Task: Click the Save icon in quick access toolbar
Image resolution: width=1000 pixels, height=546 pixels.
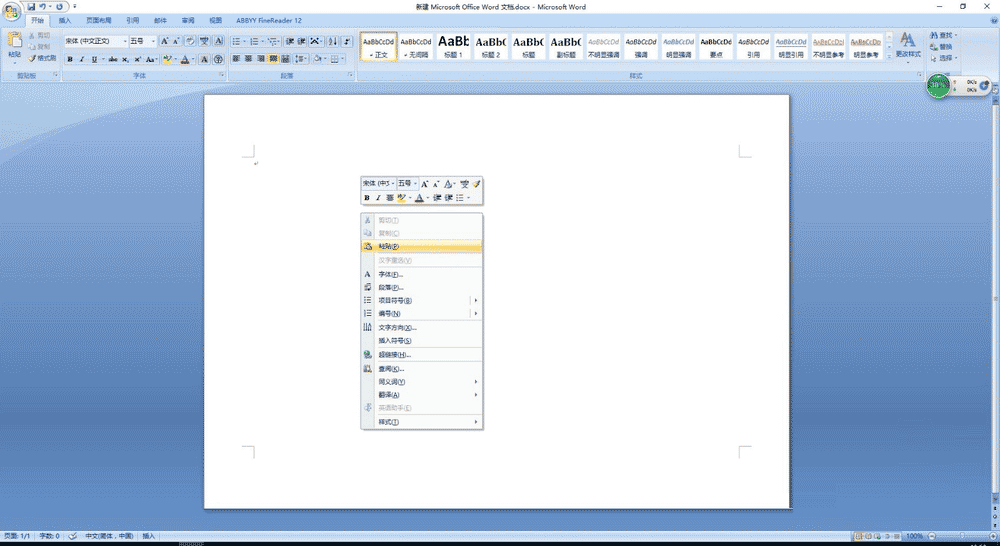Action: 32,7
